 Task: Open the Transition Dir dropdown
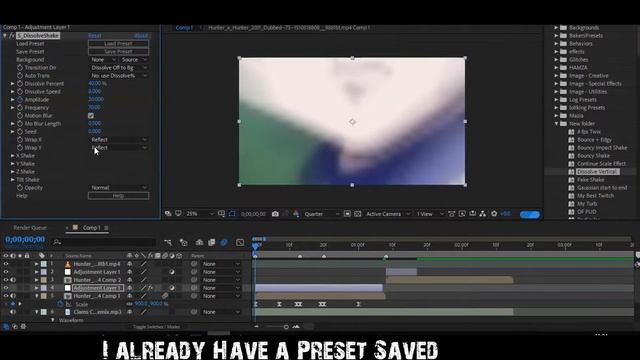click(x=118, y=68)
